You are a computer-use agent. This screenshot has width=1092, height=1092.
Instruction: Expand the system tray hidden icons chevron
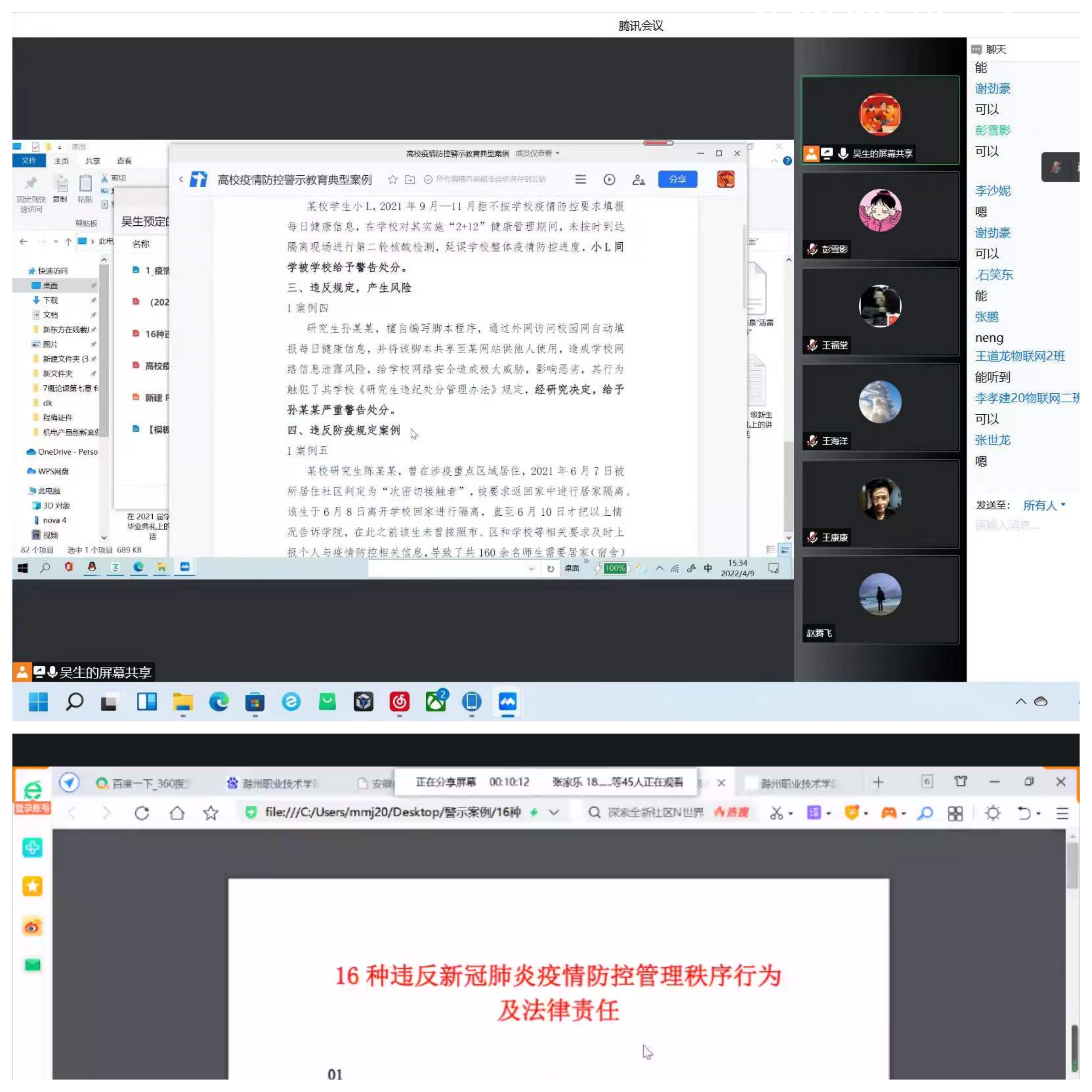(x=1020, y=701)
